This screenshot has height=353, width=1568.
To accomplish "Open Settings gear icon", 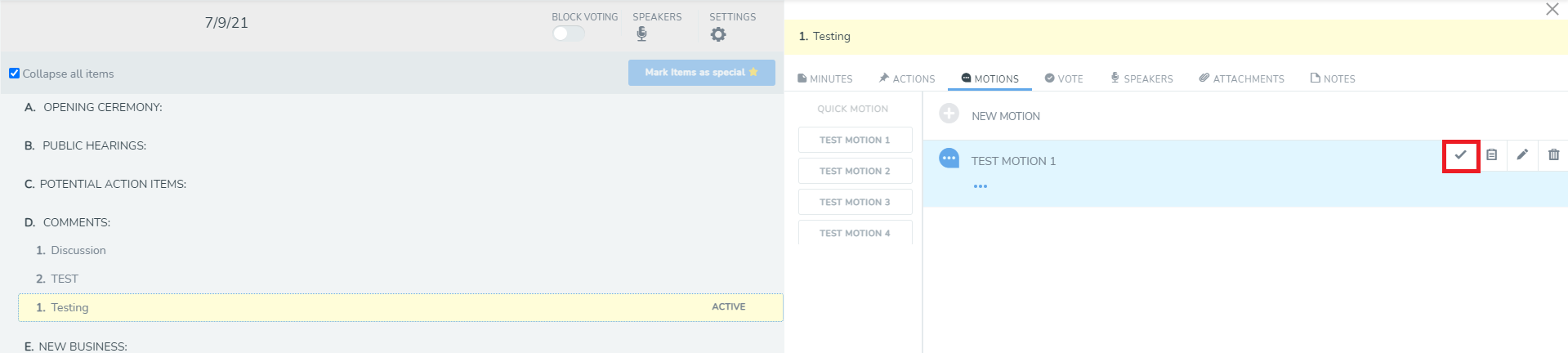I will point(718,34).
